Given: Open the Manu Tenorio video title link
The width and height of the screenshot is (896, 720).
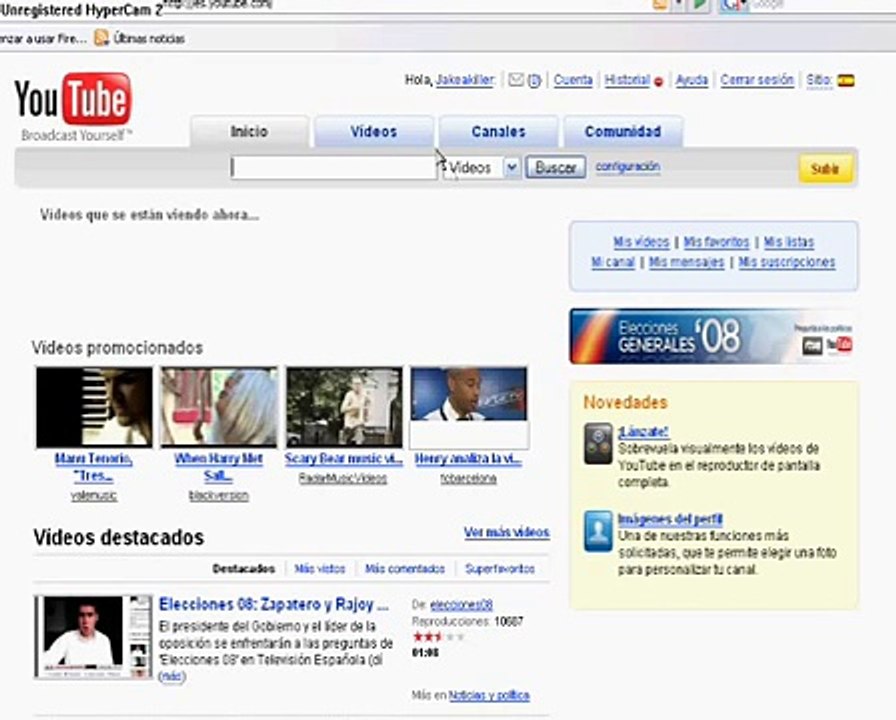Looking at the screenshot, I should pos(94,467).
